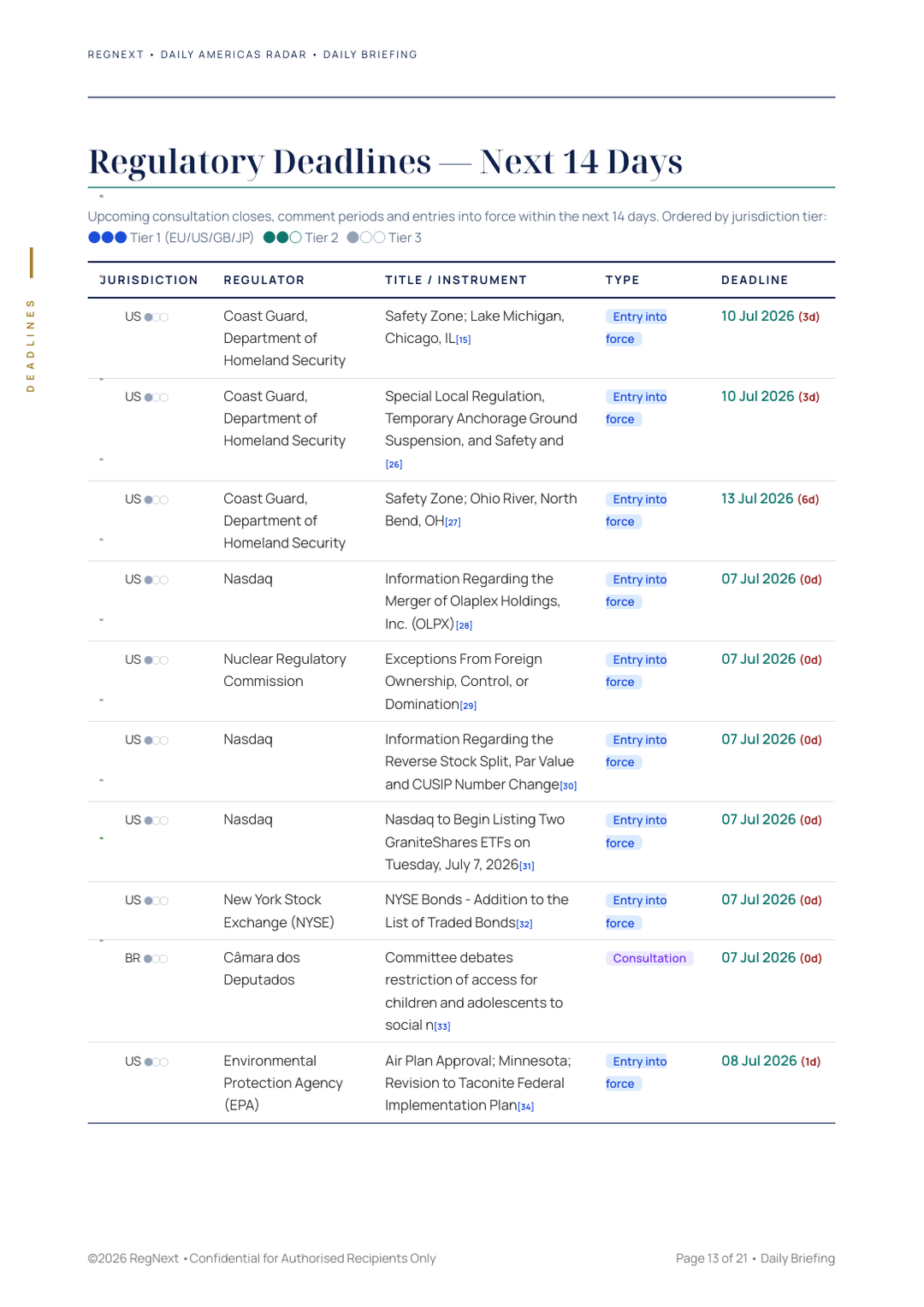Select the REGULATOR column header
The image size is (924, 1307).
pos(264,280)
